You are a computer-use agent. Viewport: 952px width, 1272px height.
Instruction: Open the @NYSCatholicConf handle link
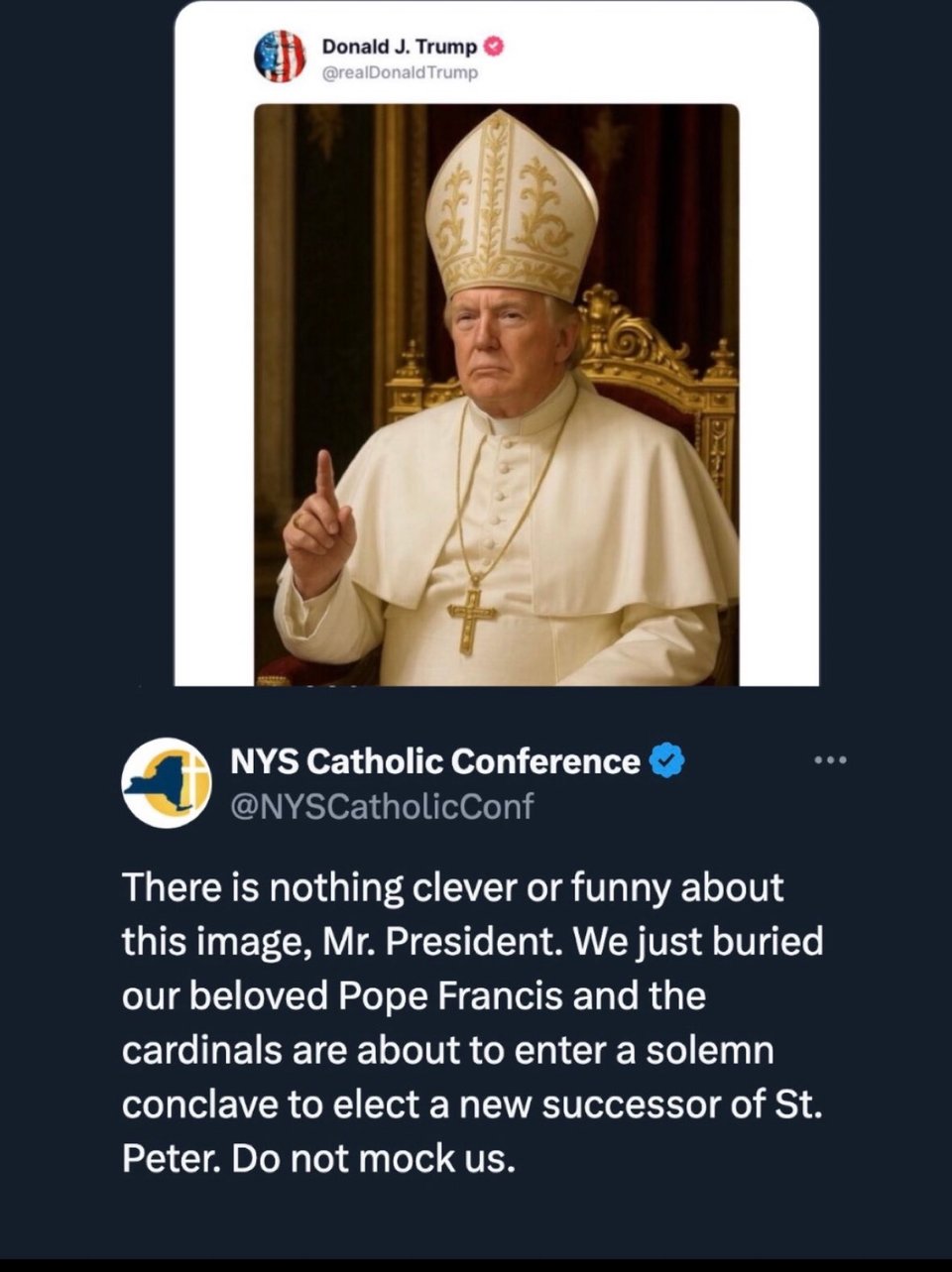[x=381, y=806]
